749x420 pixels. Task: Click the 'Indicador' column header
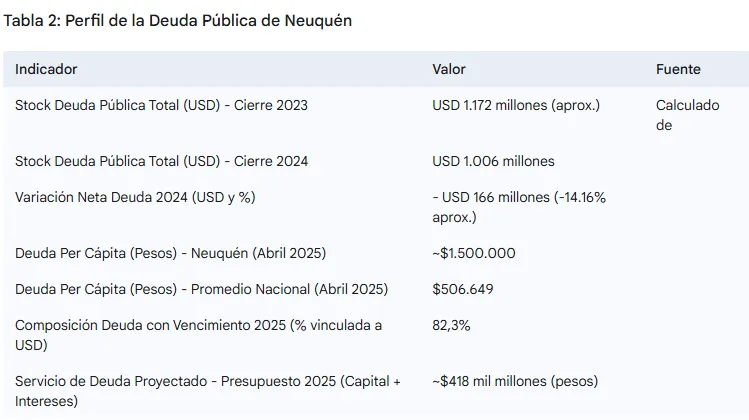46,69
